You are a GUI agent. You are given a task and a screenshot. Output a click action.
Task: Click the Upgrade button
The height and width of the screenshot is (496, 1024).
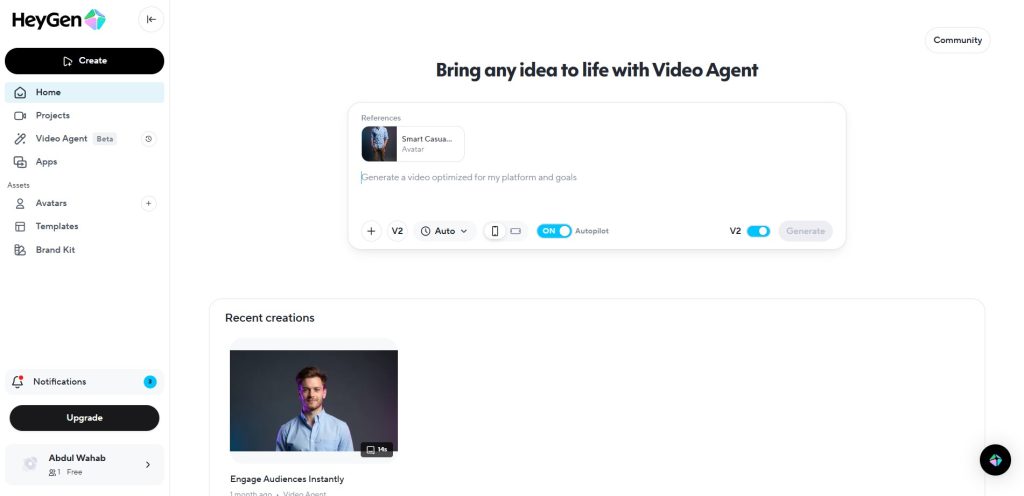84,418
